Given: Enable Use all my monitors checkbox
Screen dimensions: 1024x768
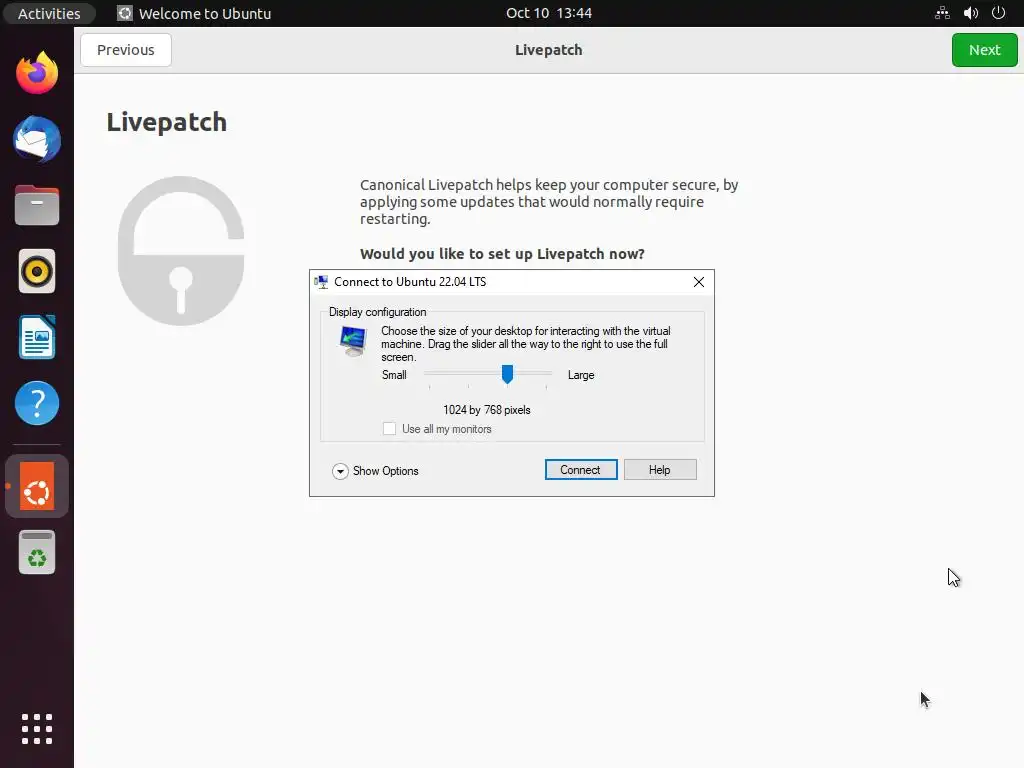Looking at the screenshot, I should click(x=389, y=428).
